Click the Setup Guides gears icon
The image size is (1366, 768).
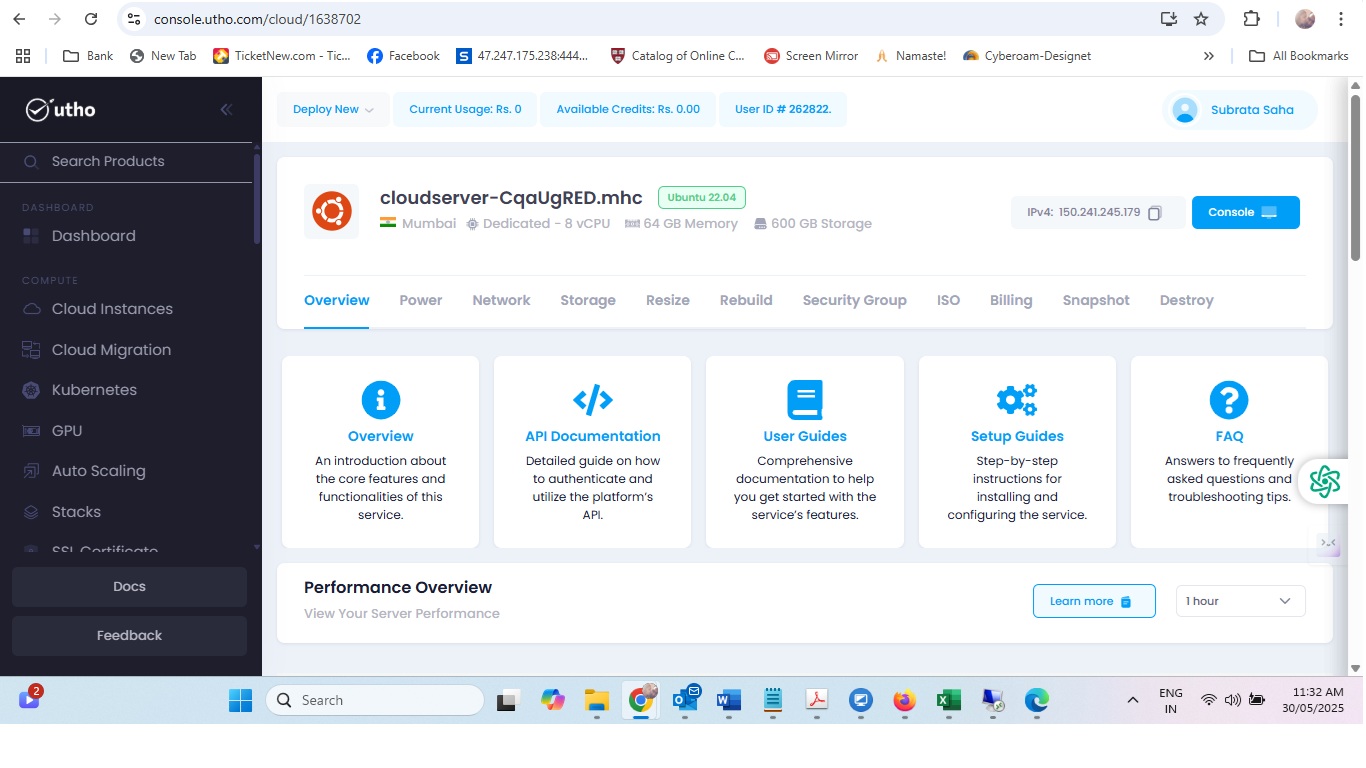tap(1017, 400)
